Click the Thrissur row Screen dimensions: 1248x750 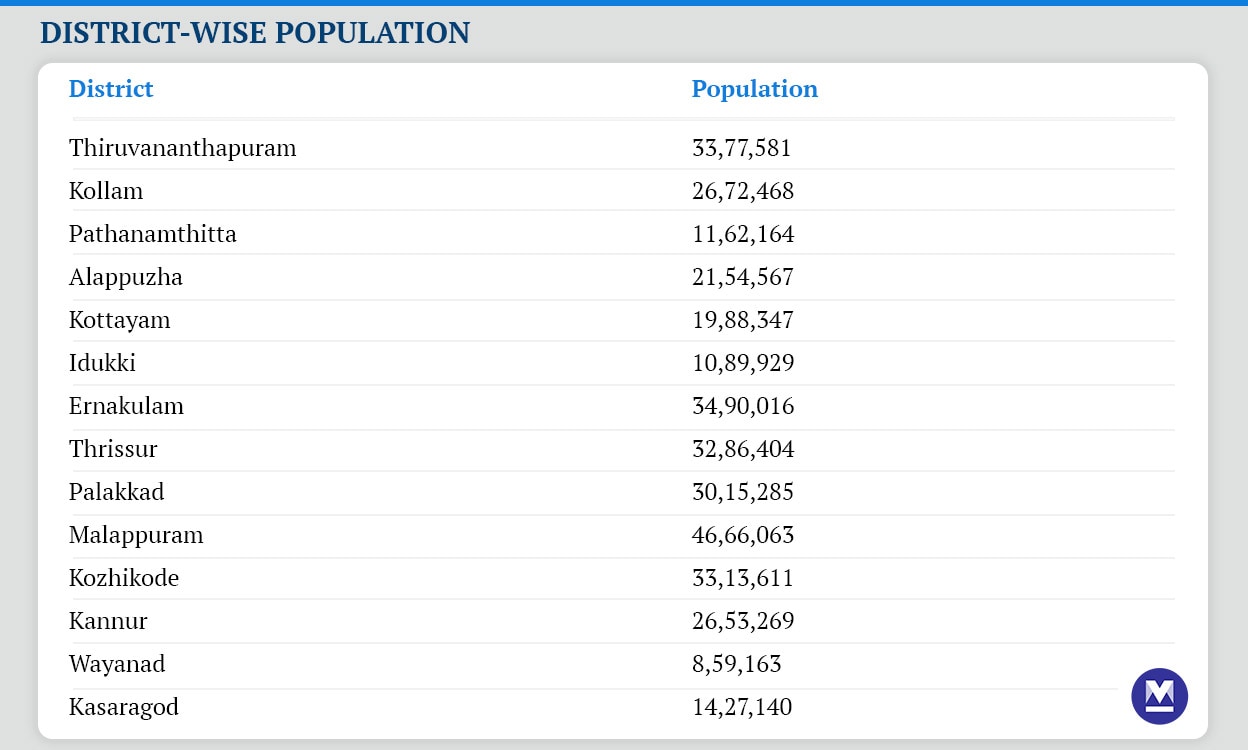113,449
